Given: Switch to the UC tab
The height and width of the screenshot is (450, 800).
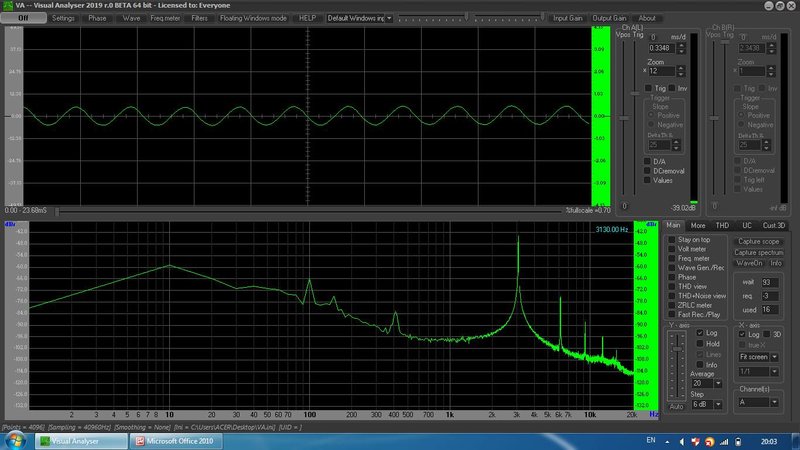Looking at the screenshot, I should click(x=747, y=226).
